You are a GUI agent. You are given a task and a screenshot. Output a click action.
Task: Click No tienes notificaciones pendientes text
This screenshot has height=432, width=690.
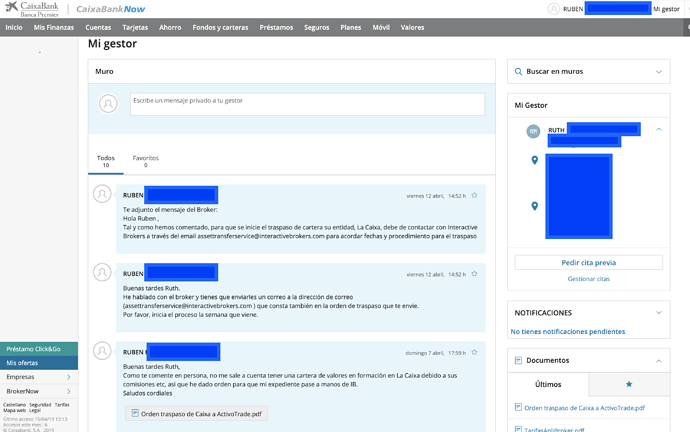[568, 332]
